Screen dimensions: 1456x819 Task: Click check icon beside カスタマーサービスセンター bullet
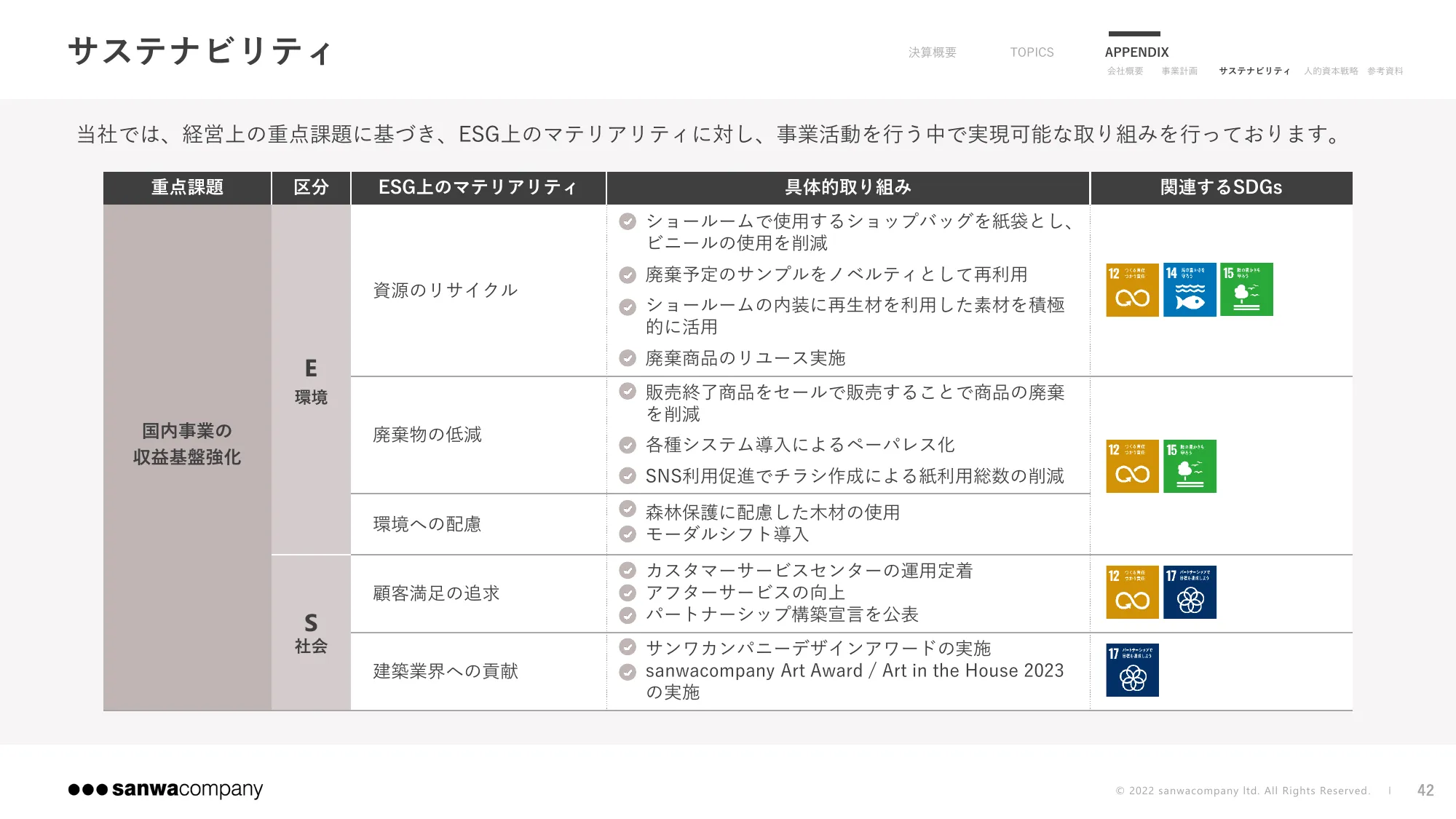point(628,570)
